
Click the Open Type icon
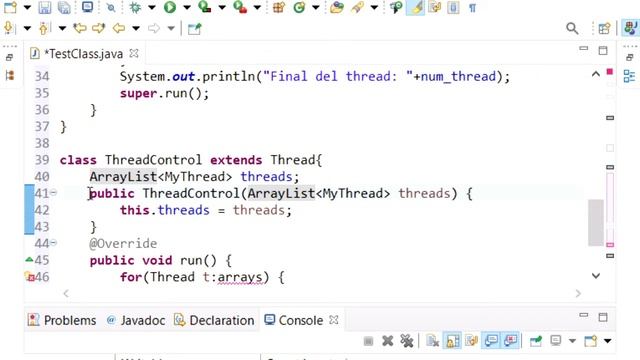337,7
